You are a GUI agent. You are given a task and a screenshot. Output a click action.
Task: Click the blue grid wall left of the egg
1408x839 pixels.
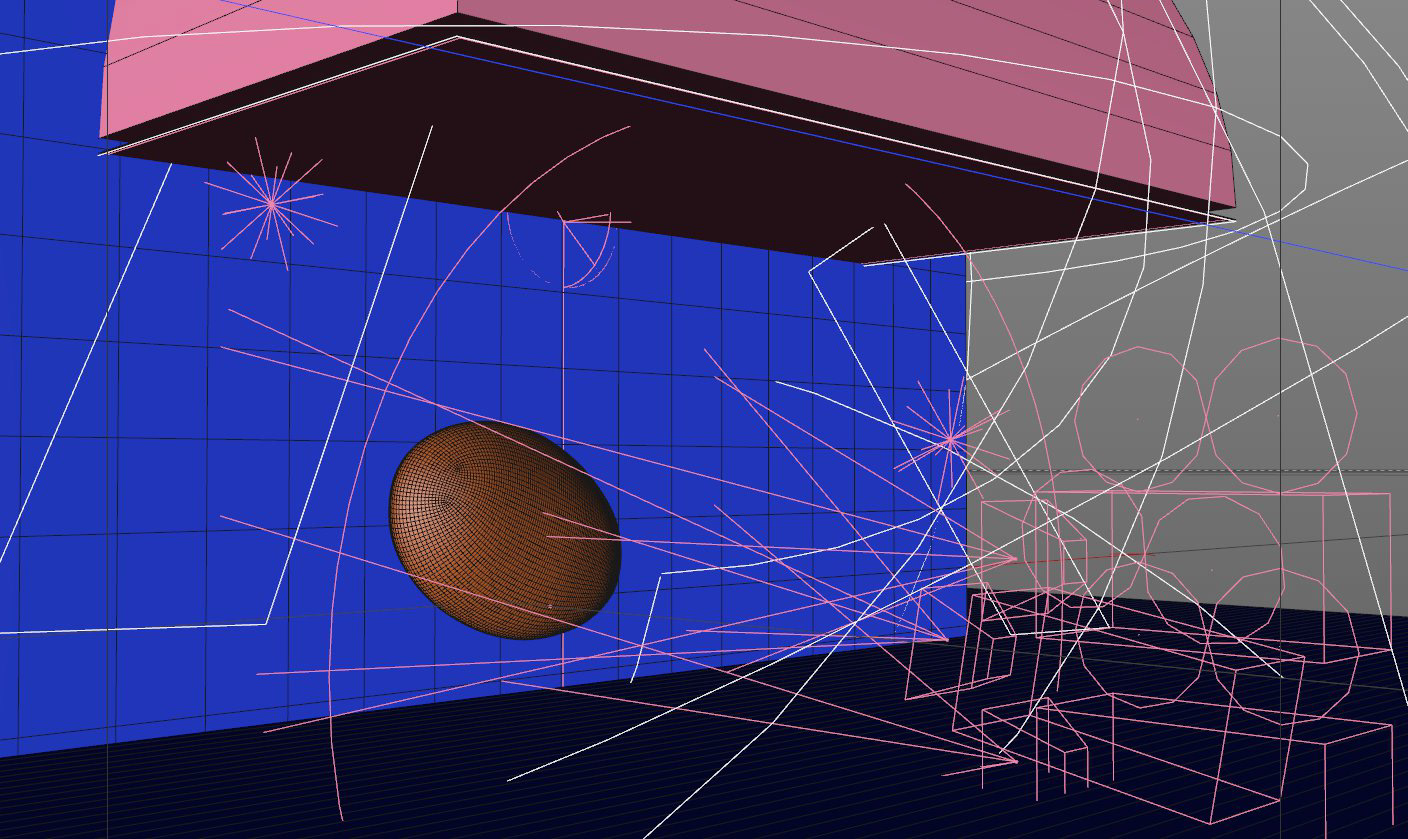(x=150, y=450)
